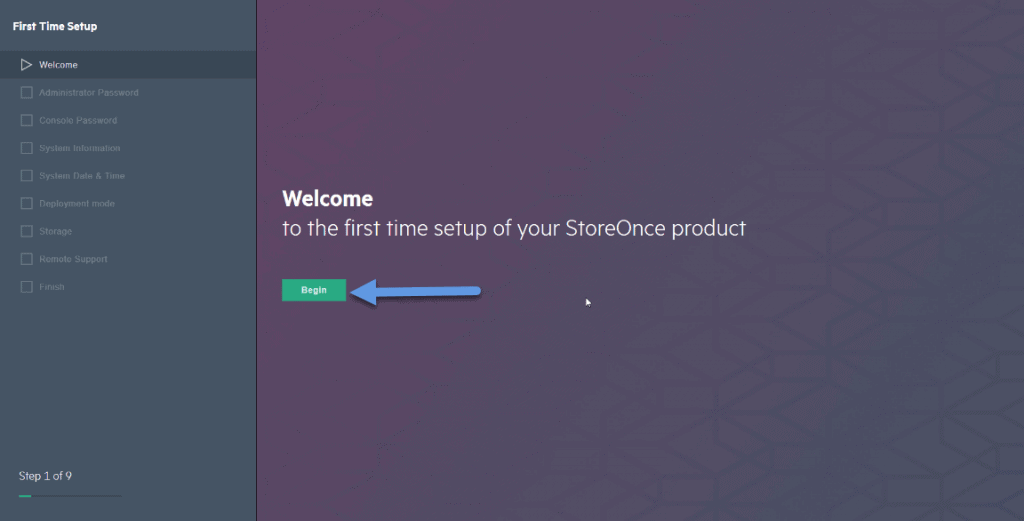
Task: Tick the Console Password checkbox
Action: coord(27,120)
